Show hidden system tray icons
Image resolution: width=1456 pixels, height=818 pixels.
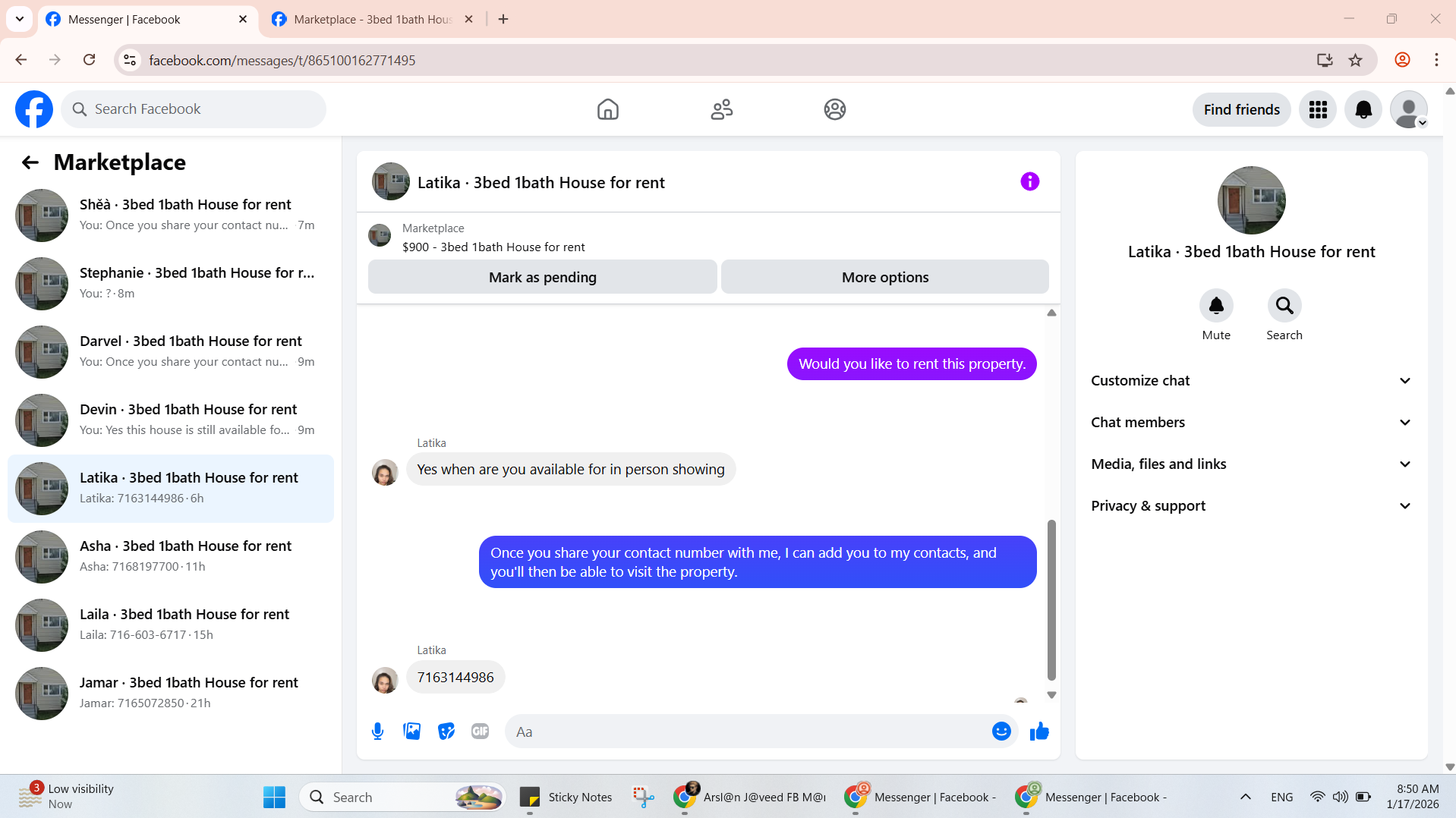click(x=1245, y=797)
